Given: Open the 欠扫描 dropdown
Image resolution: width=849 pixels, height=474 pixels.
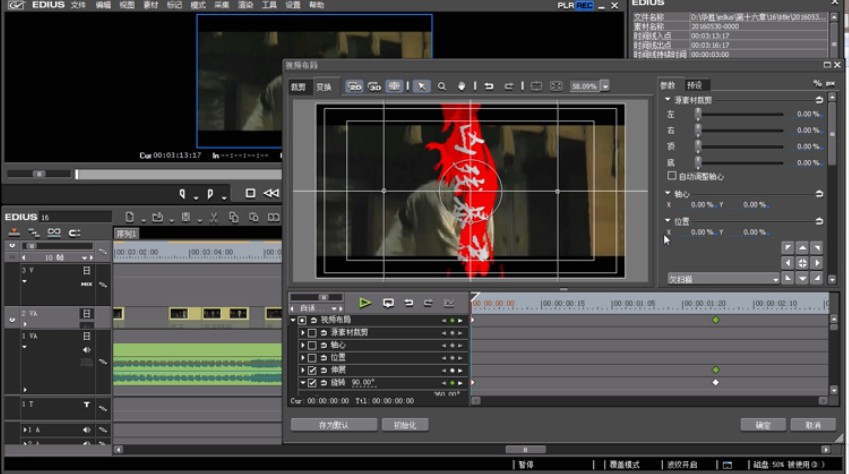Looking at the screenshot, I should point(723,278).
